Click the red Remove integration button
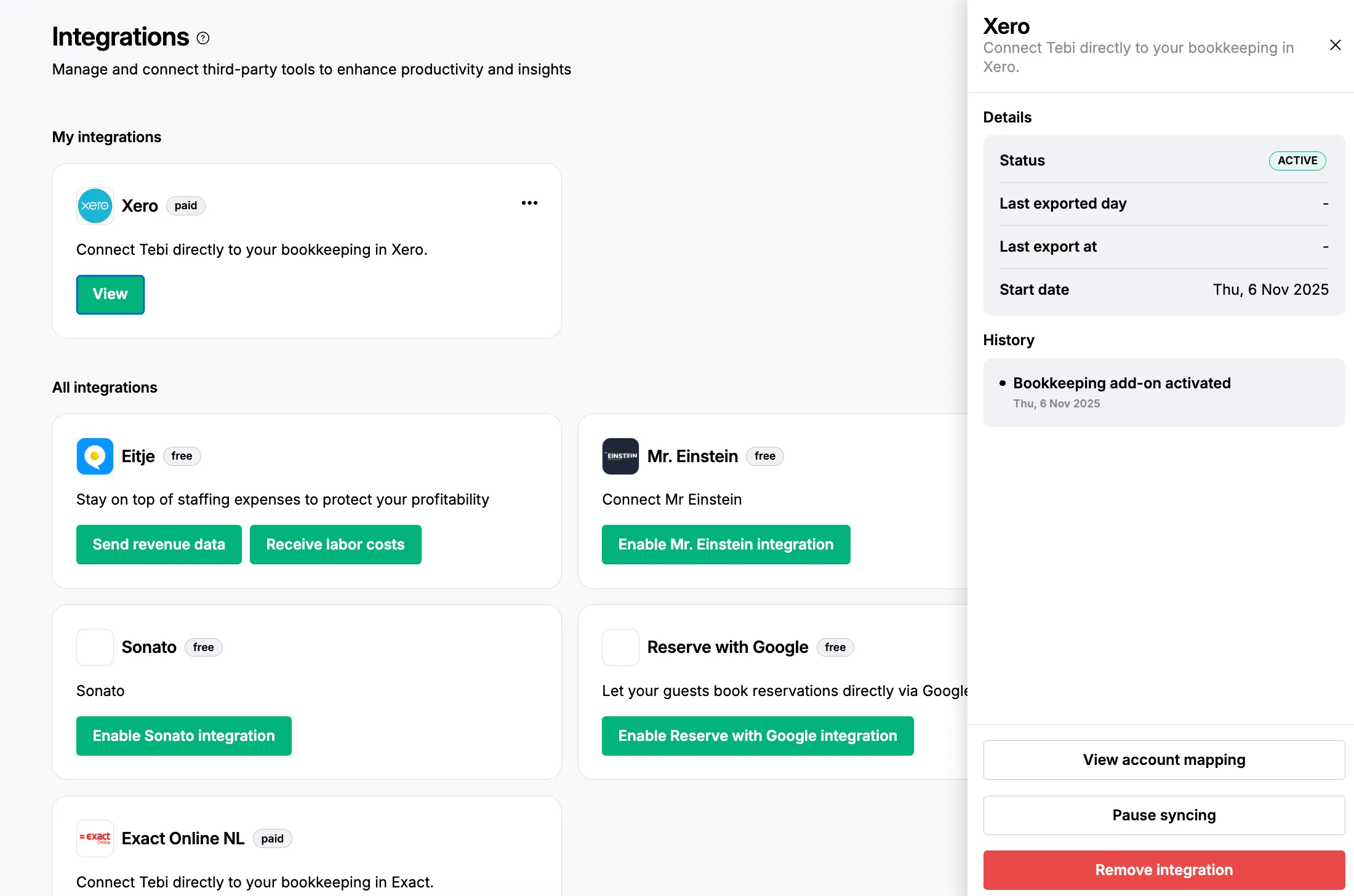1354x896 pixels. (x=1164, y=870)
